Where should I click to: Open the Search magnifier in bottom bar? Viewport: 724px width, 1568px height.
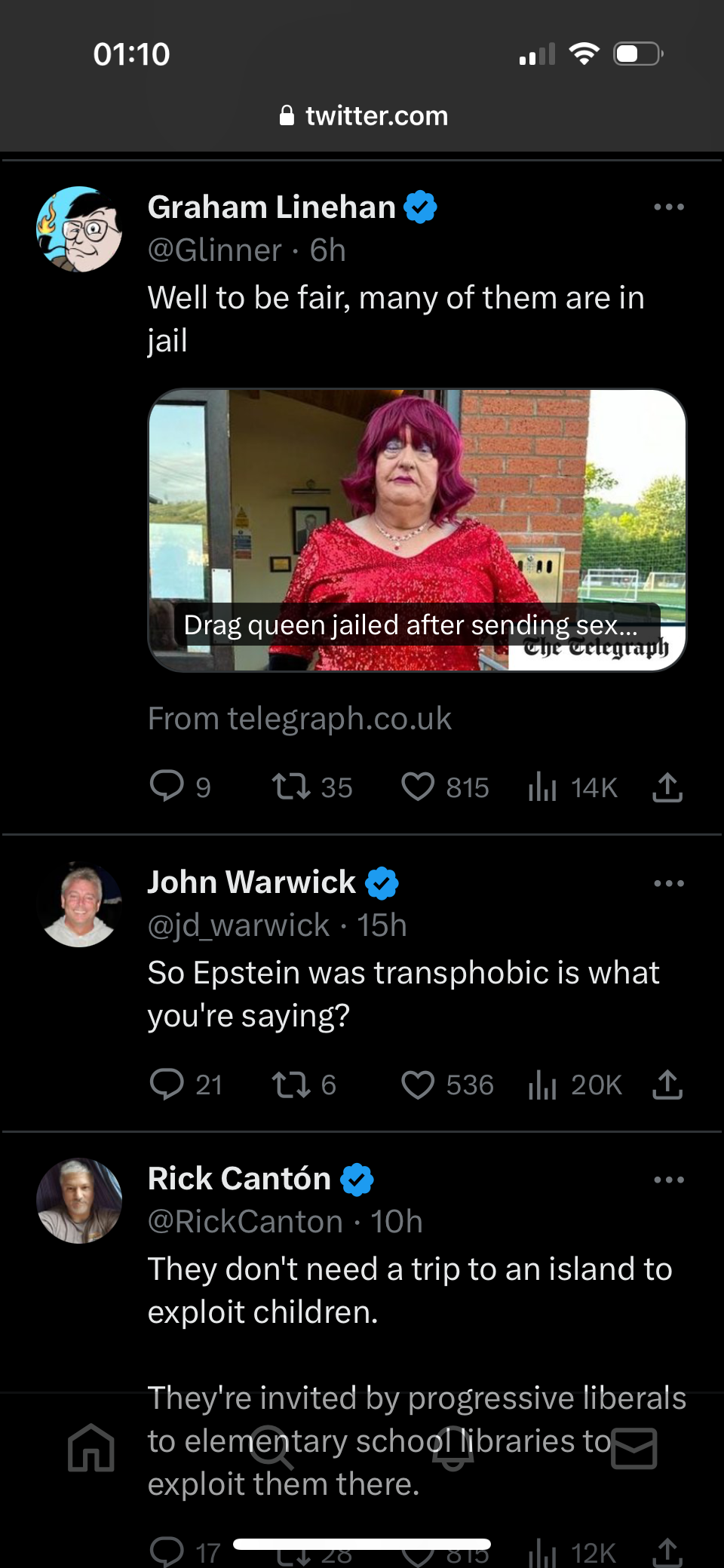pos(272,1447)
